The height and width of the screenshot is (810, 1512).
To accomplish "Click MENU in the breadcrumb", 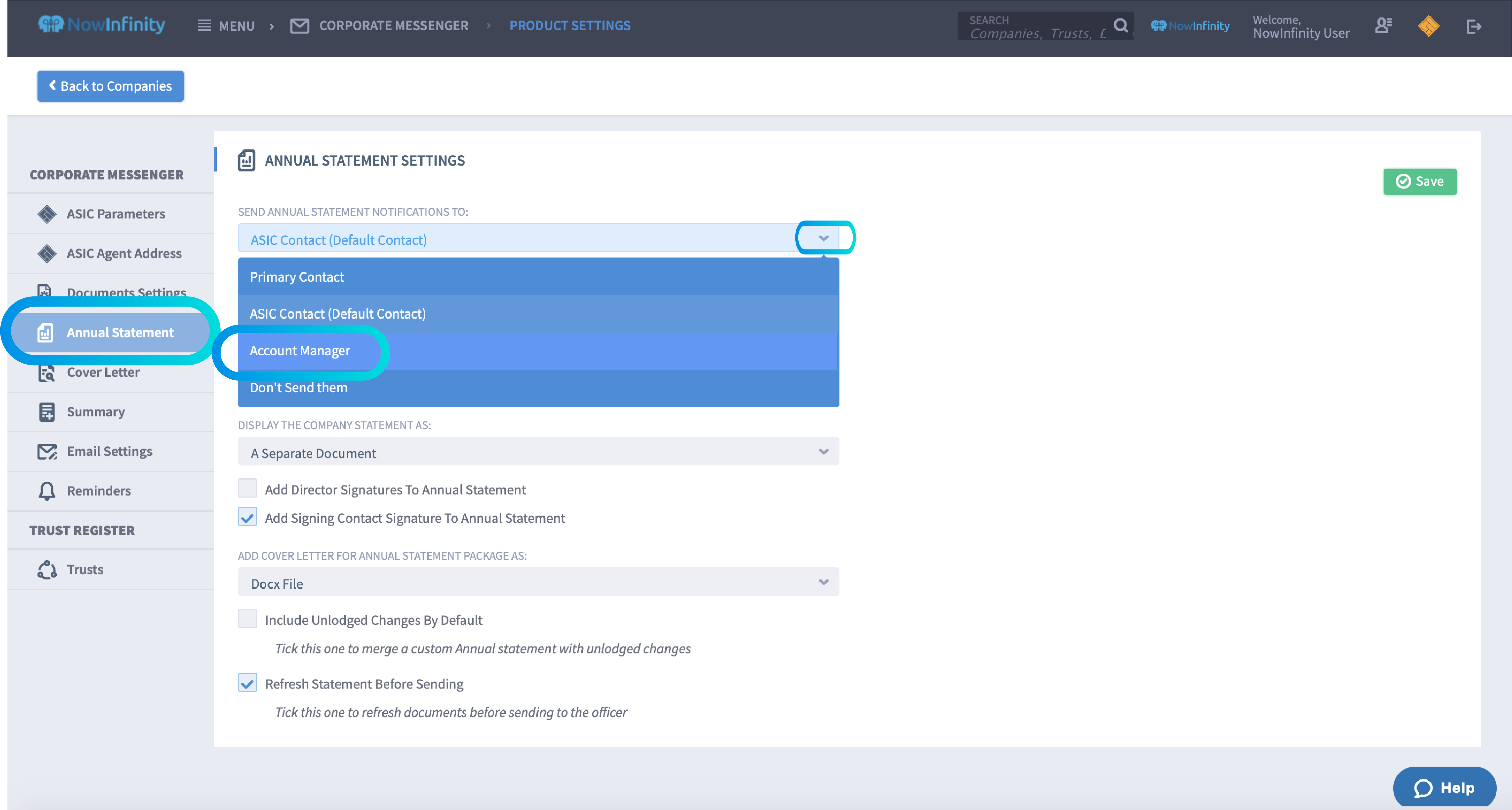I will [x=237, y=26].
